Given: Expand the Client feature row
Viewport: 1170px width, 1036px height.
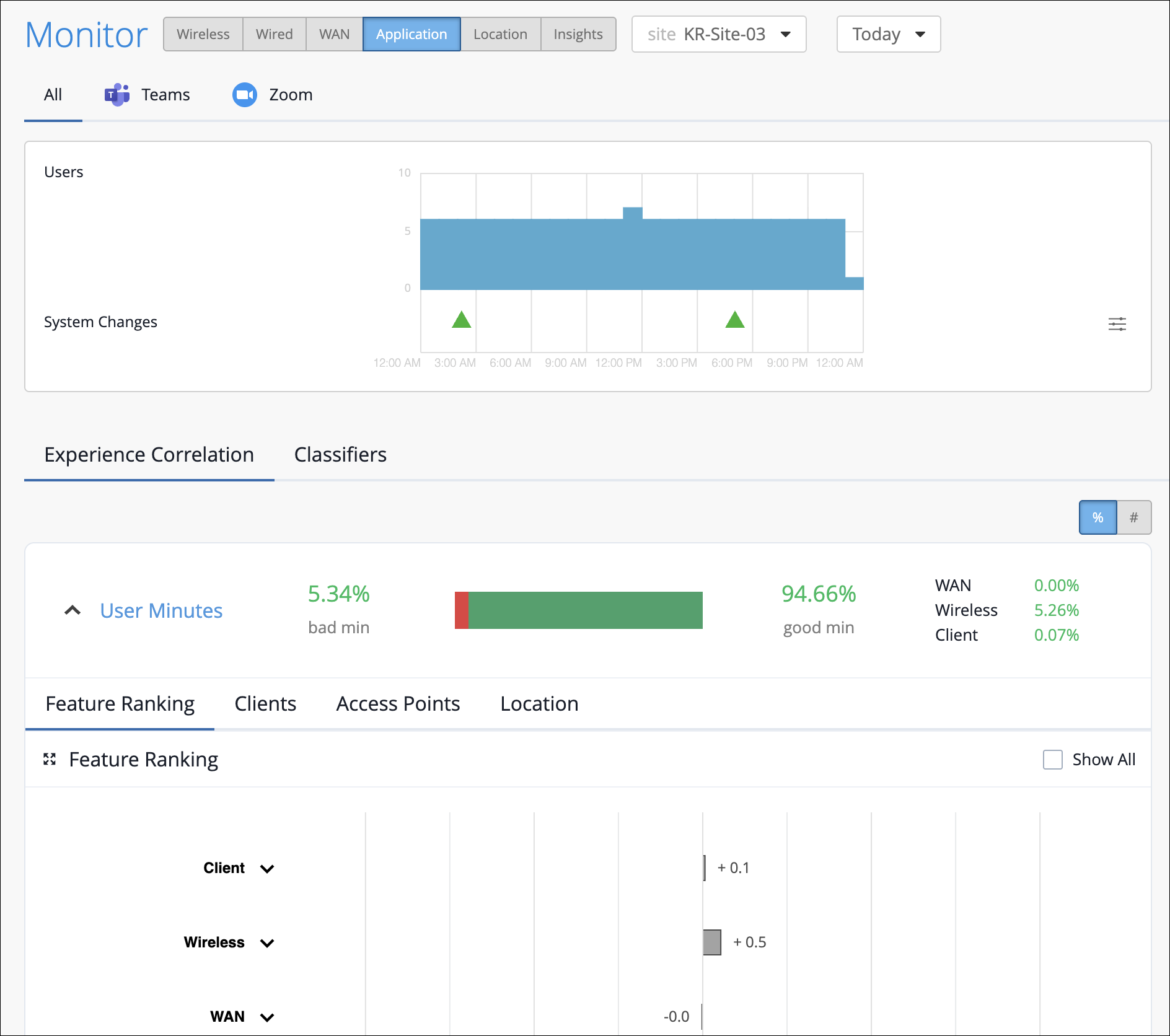Looking at the screenshot, I should click(x=267, y=869).
